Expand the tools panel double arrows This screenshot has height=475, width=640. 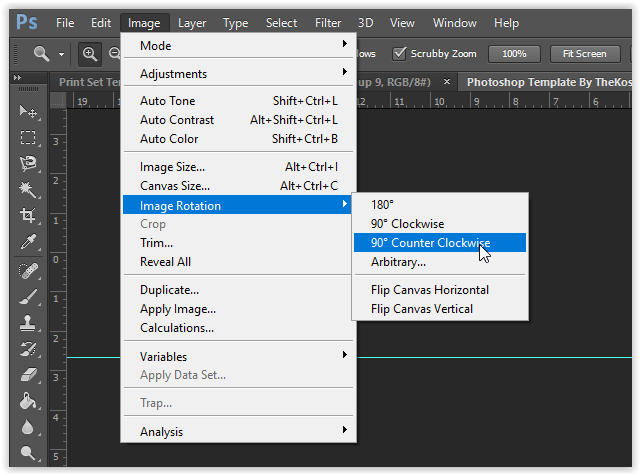tap(17, 77)
